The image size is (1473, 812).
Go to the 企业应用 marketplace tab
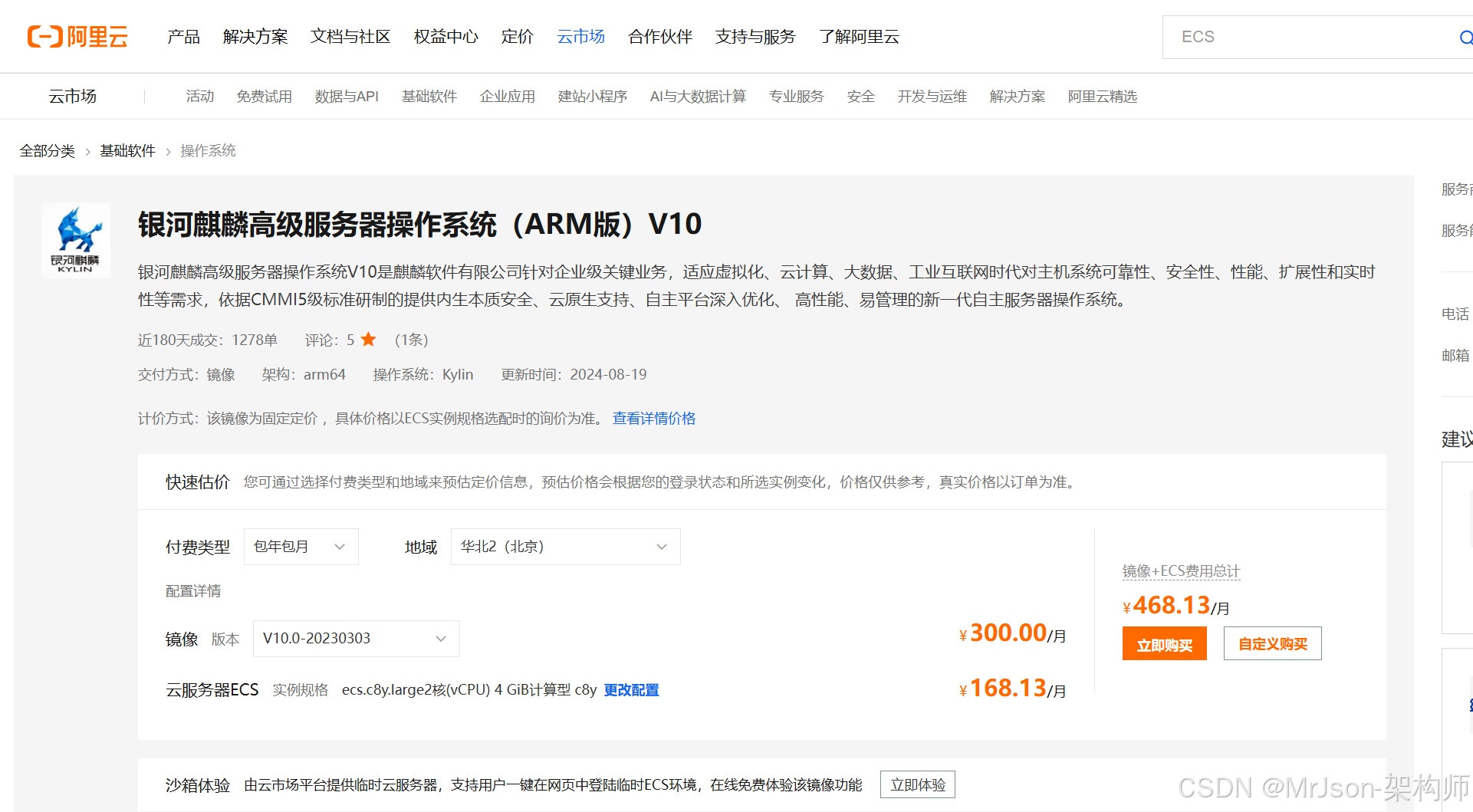click(x=508, y=97)
